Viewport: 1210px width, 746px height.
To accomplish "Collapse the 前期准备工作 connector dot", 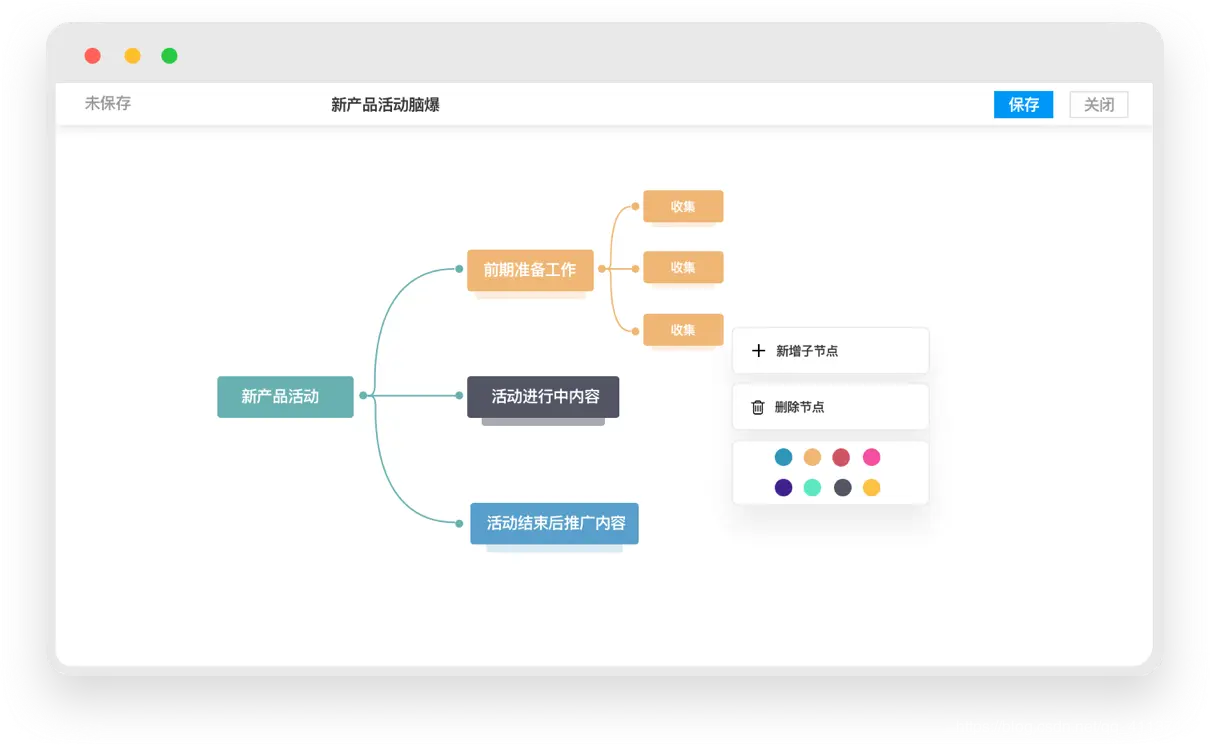I will coord(602,269).
